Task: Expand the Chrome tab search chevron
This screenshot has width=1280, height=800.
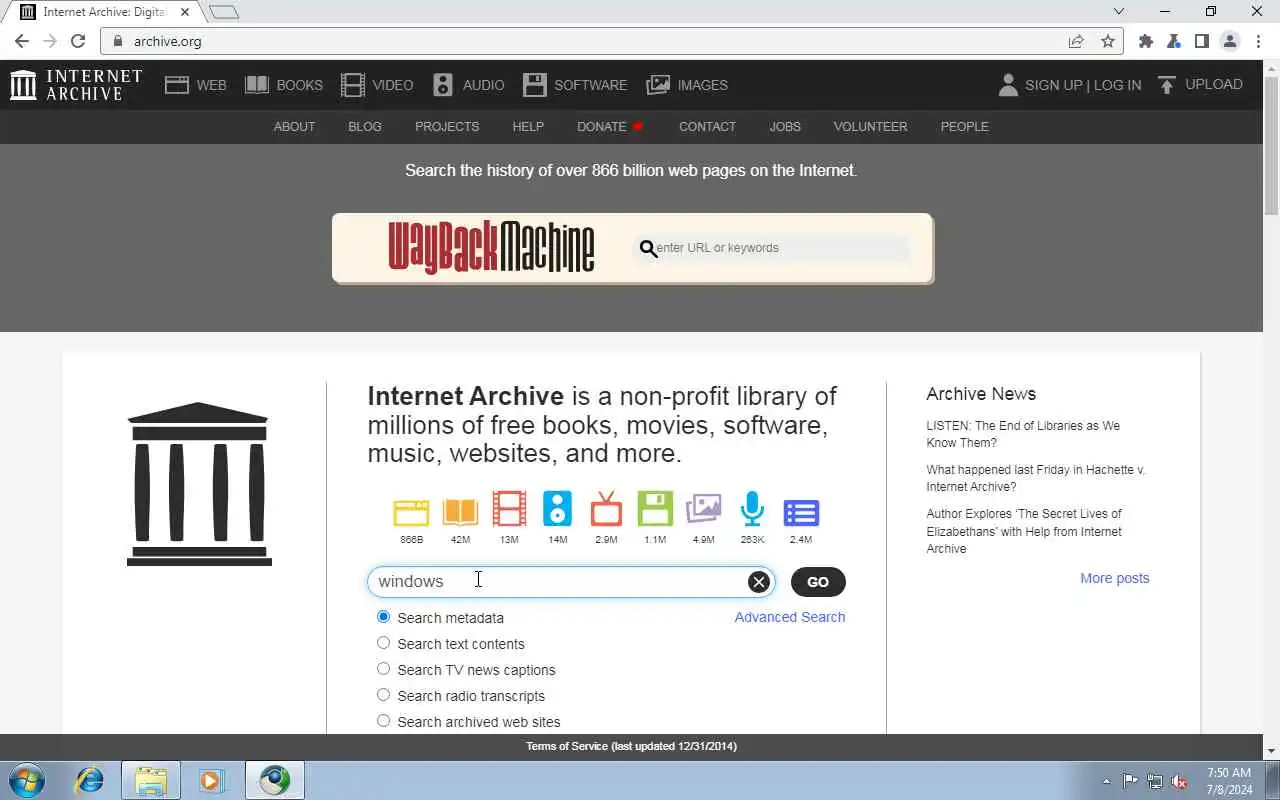Action: click(x=1119, y=12)
